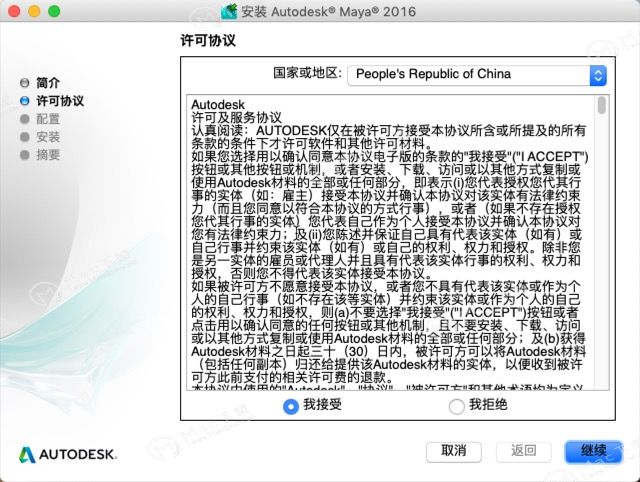Click the 返回 button
This screenshot has height=482, width=640.
tap(524, 452)
